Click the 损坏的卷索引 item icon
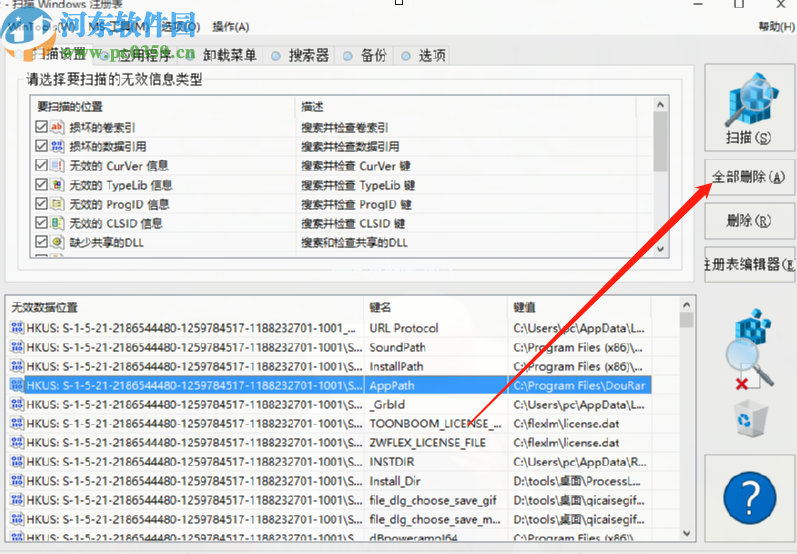 [x=57, y=127]
